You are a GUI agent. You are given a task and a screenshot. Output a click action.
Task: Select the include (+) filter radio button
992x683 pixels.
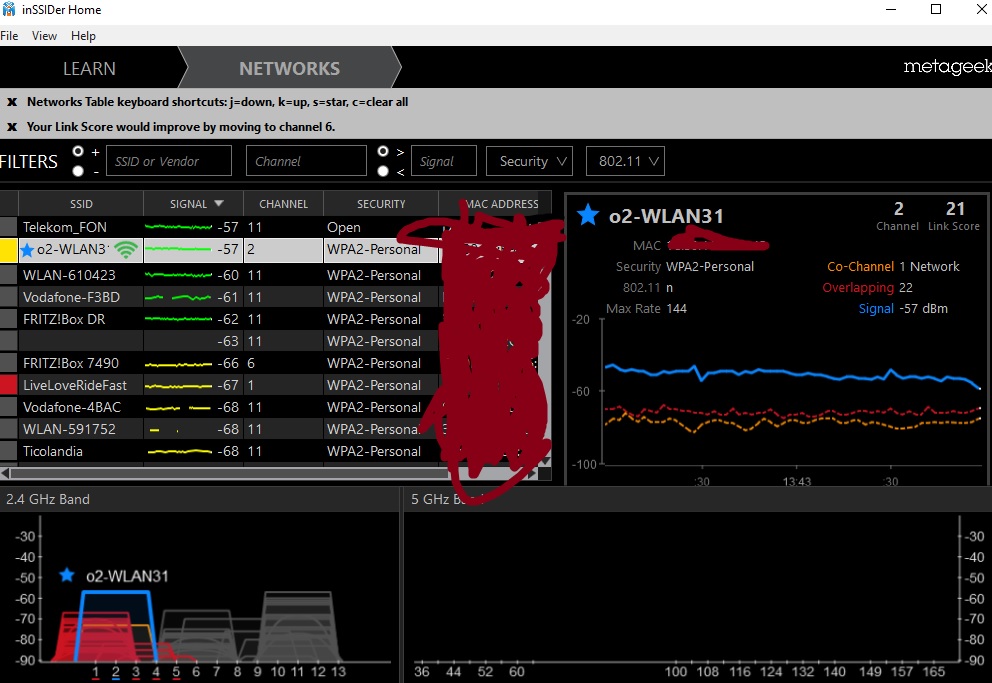pyautogui.click(x=78, y=151)
